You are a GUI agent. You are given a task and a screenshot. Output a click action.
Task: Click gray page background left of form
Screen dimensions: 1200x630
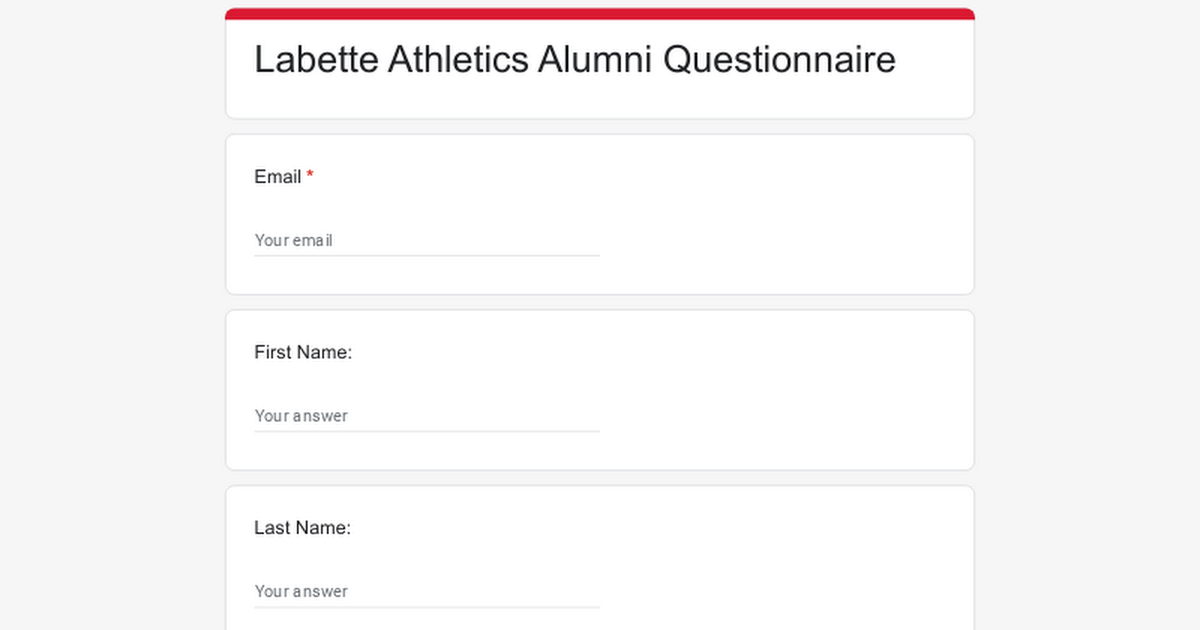point(112,315)
